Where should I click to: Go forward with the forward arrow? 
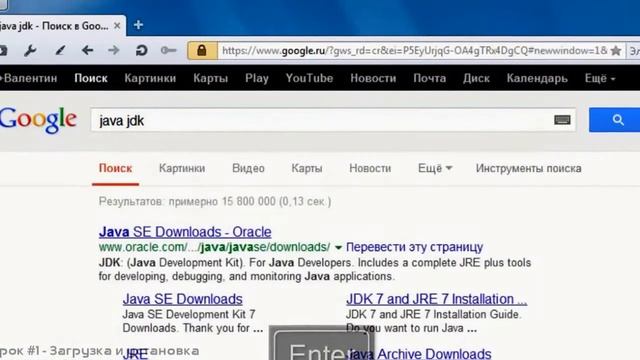click(x=114, y=51)
